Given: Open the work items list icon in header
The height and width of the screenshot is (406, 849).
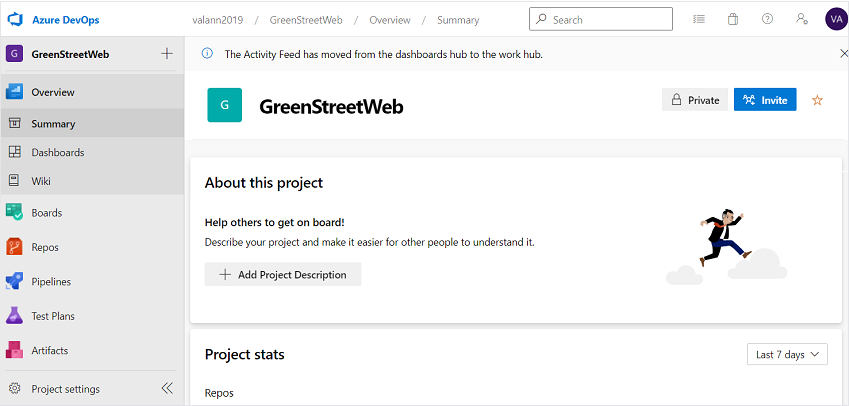Looking at the screenshot, I should coord(698,19).
